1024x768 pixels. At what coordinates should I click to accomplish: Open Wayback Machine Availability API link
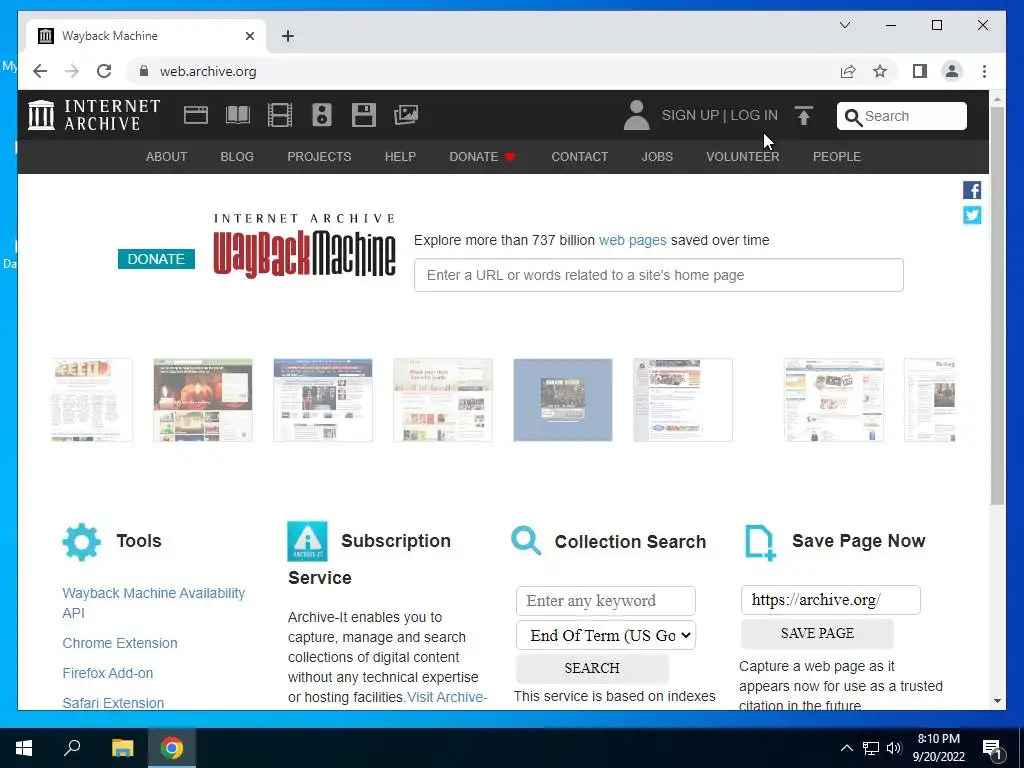pos(153,603)
